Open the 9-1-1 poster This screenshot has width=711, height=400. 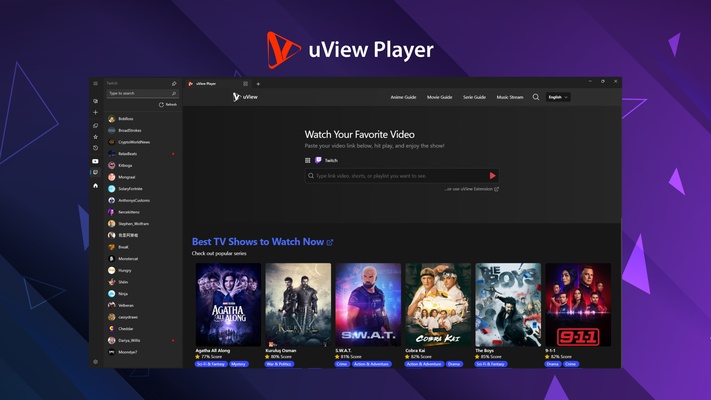578,305
